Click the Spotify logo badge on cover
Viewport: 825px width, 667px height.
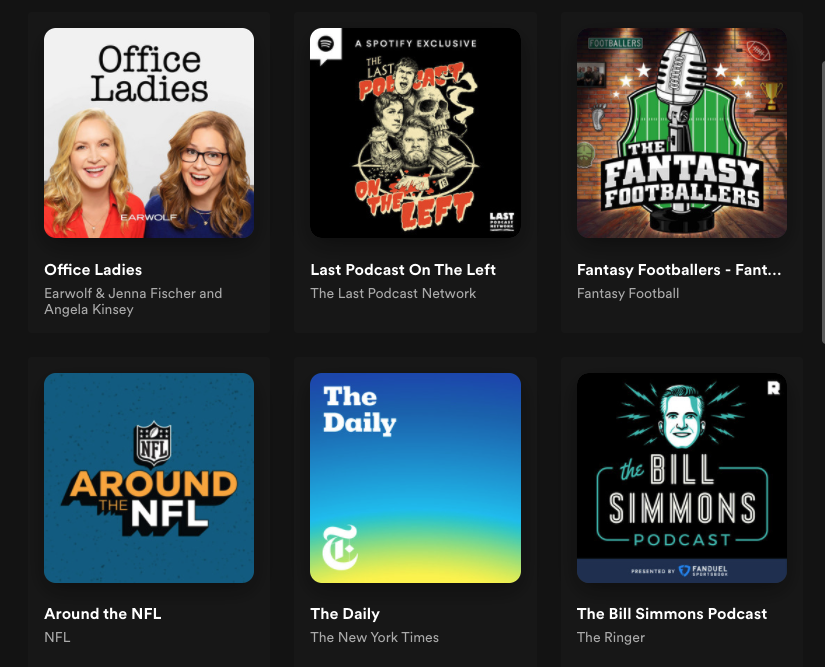[326, 46]
